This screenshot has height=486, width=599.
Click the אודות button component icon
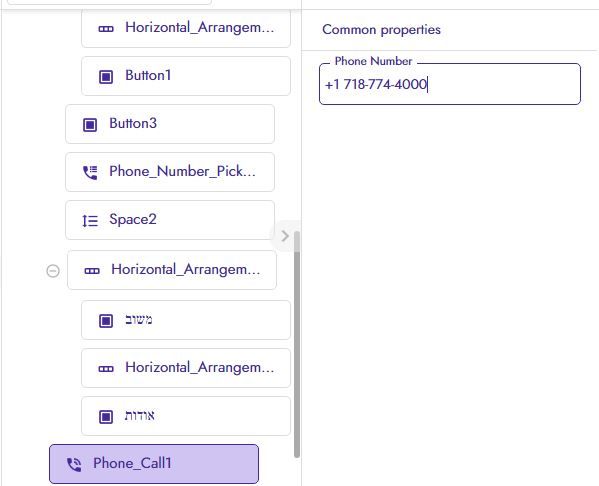point(106,416)
